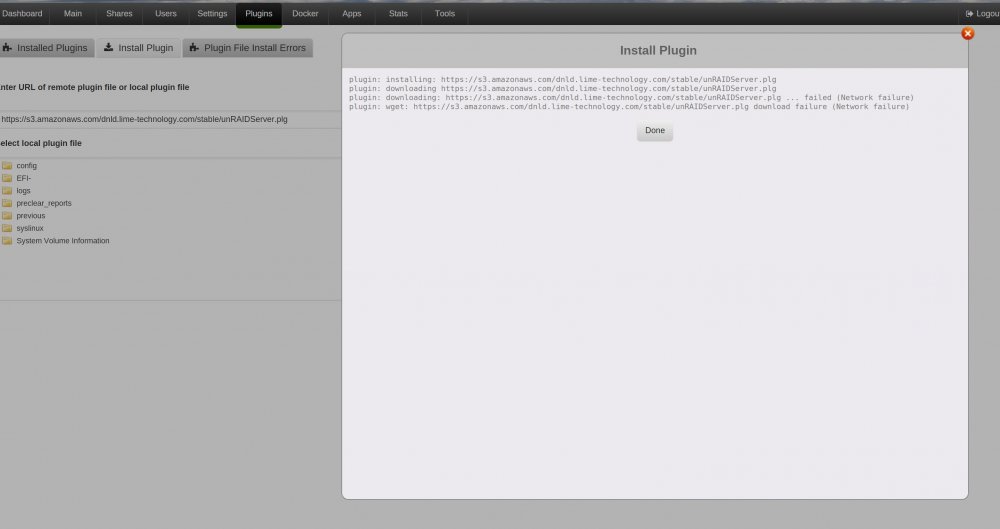
Task: Click the folder icon beside config
Action: pos(7,165)
